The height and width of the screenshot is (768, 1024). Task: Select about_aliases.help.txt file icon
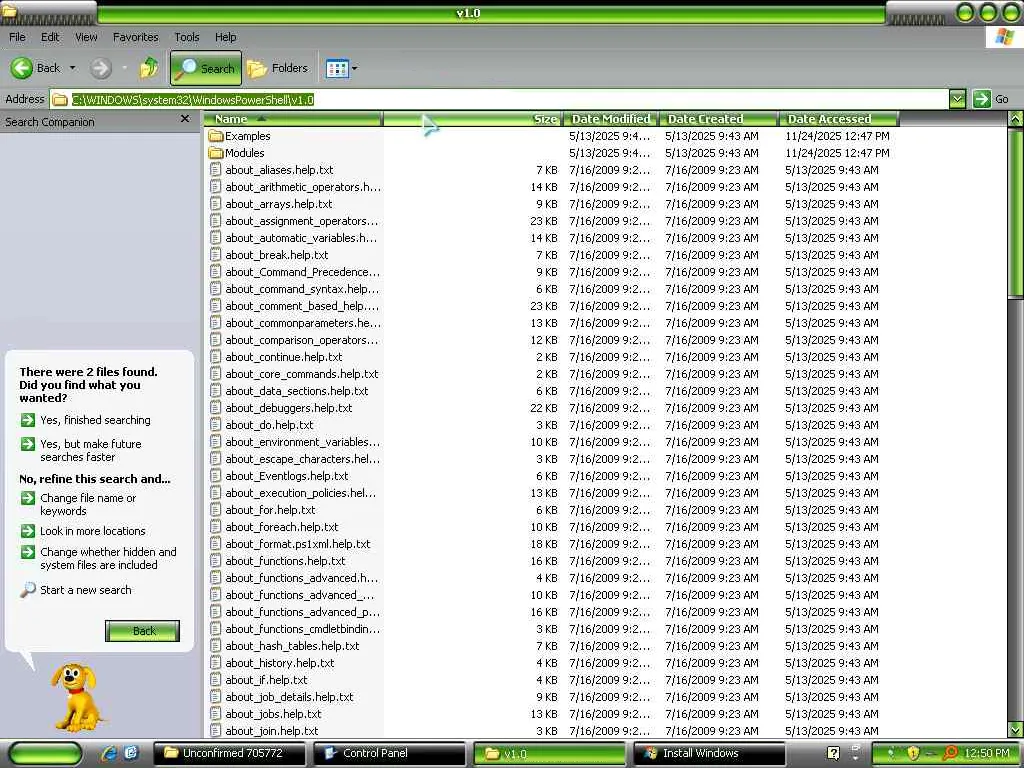coord(216,170)
